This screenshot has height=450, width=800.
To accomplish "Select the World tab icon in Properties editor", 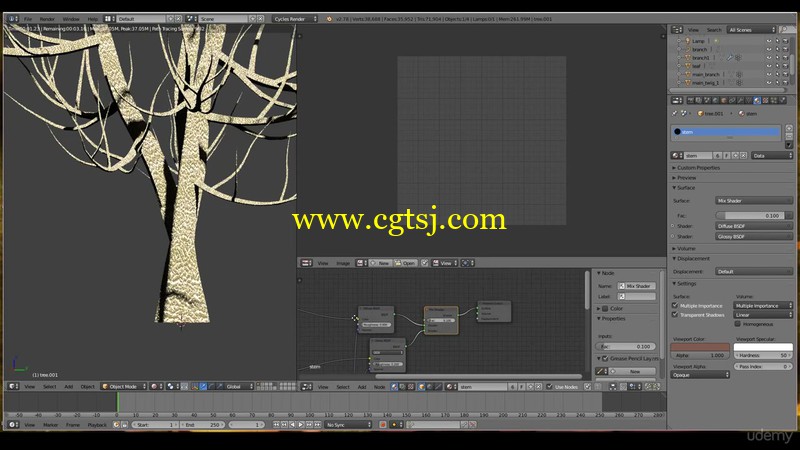I will tap(715, 101).
